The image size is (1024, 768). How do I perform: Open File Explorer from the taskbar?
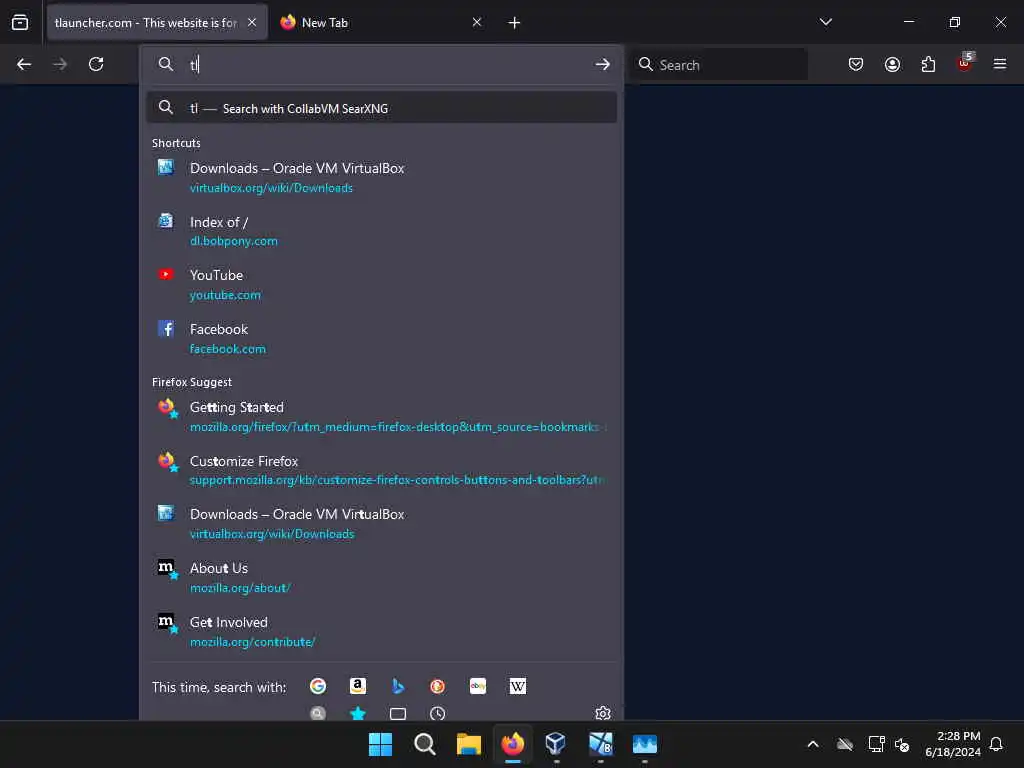(468, 744)
